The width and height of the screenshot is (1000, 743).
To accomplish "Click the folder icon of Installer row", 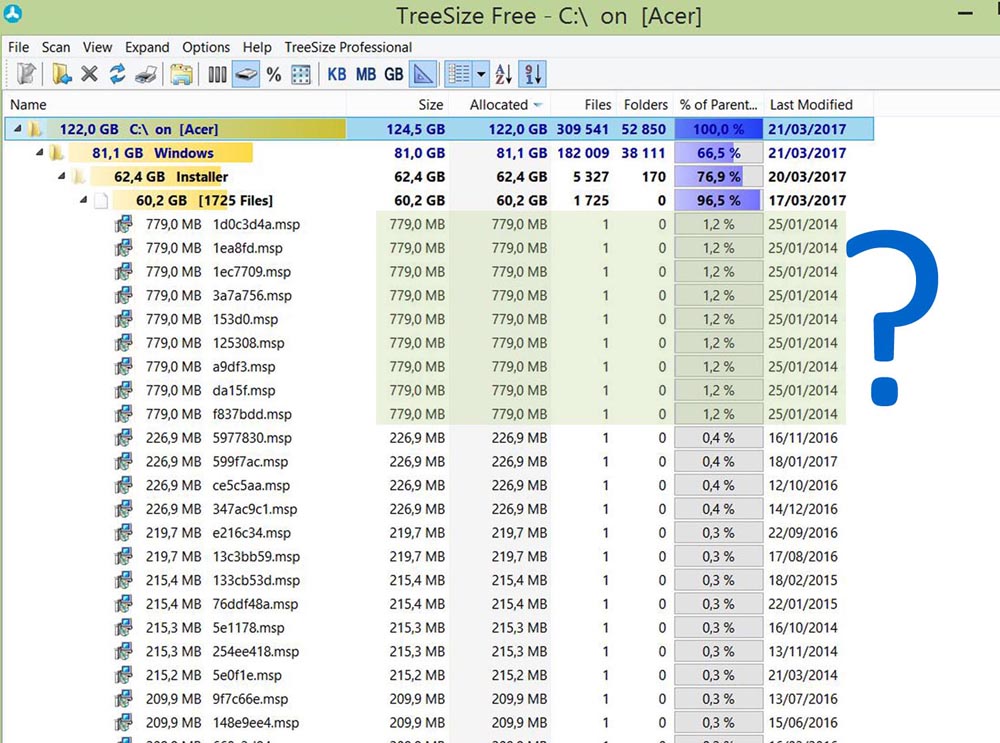I will (x=78, y=177).
